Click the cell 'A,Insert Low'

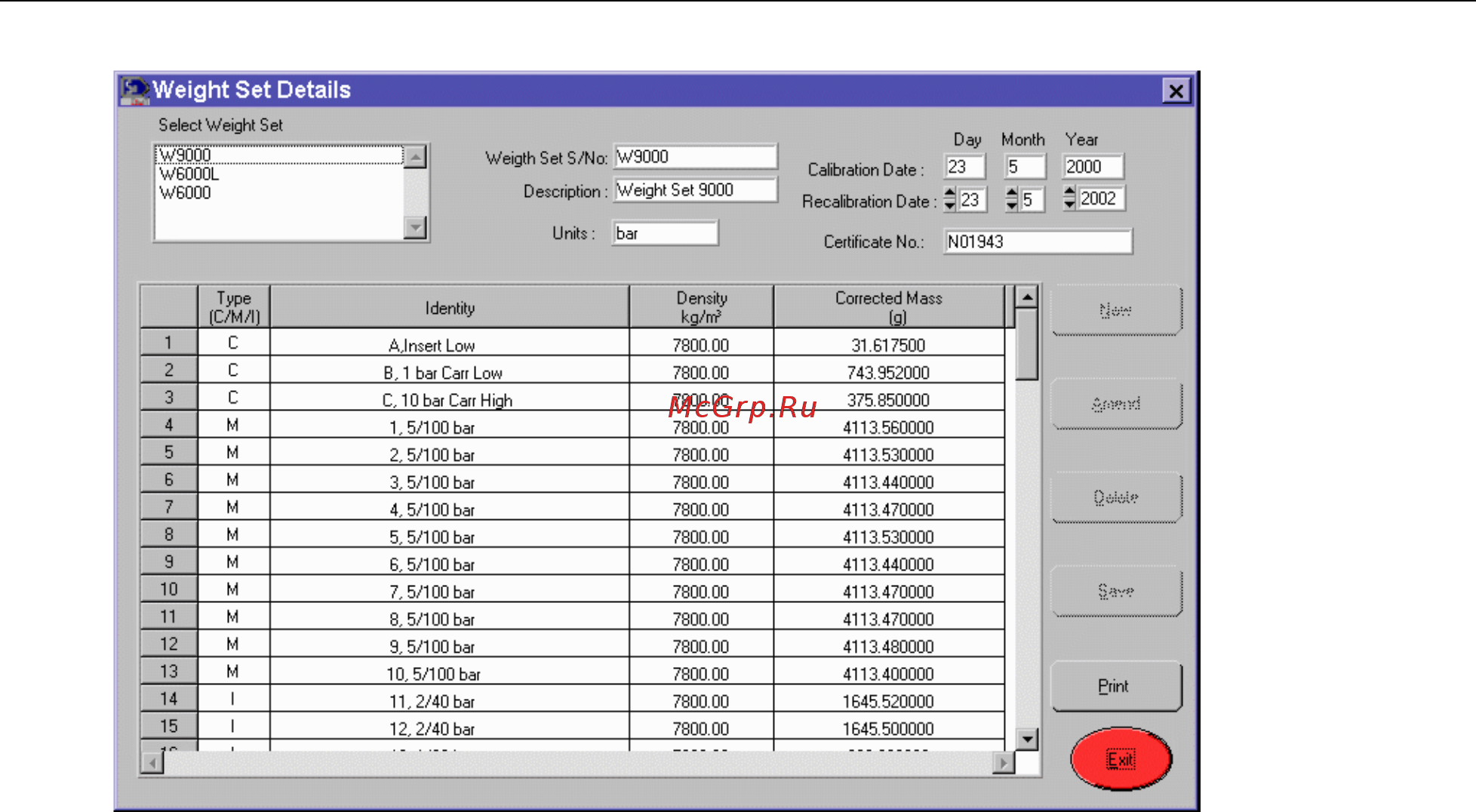[x=450, y=343]
